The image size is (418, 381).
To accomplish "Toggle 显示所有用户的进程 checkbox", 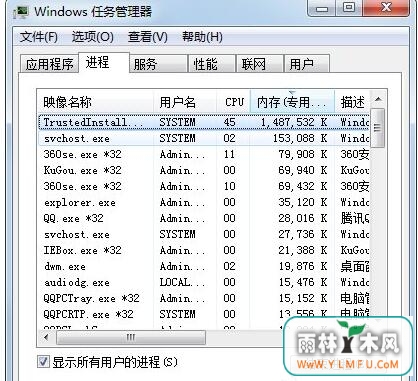I will (43, 362).
